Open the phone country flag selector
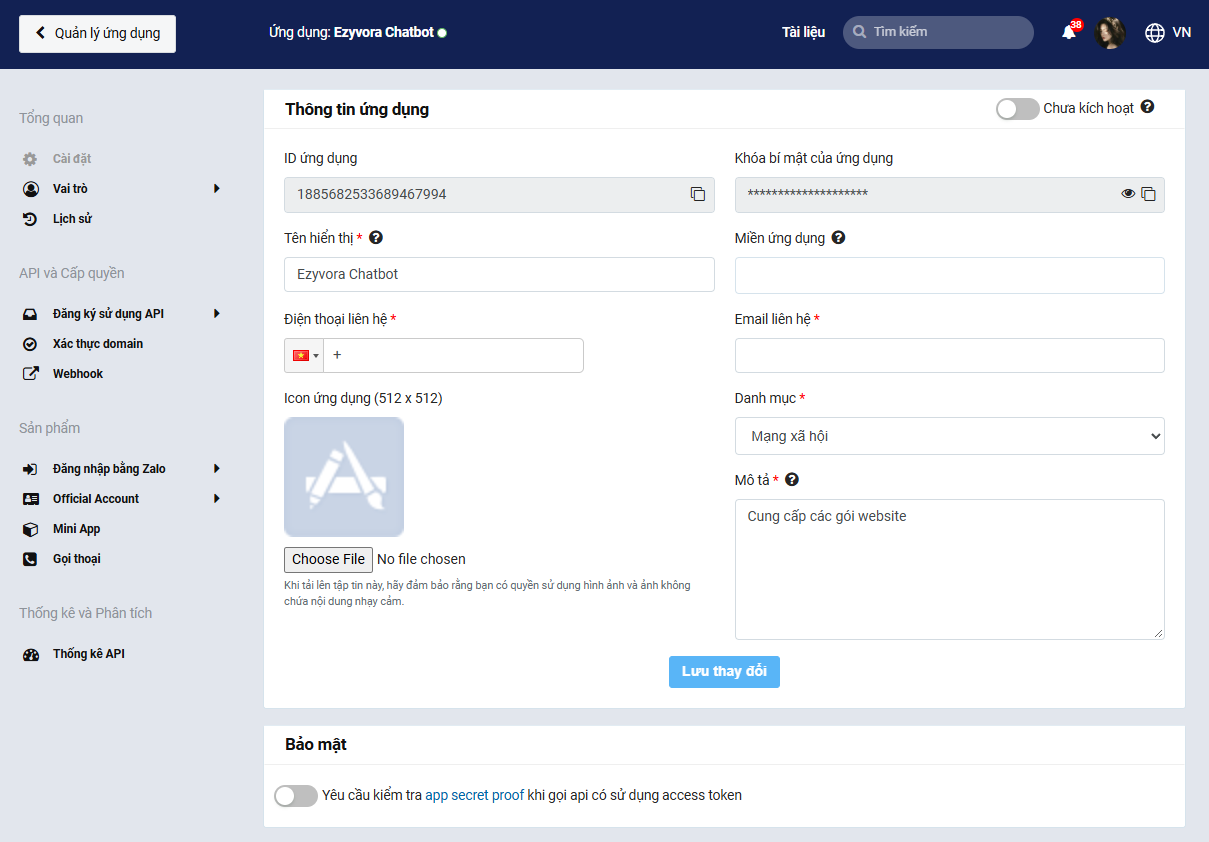 pyautogui.click(x=304, y=355)
